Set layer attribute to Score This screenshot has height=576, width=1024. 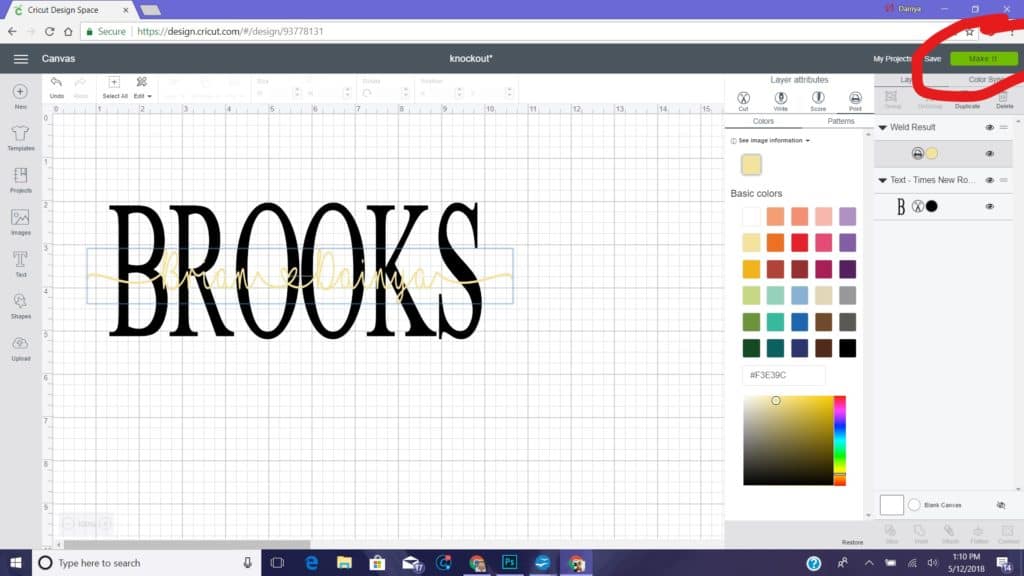tap(818, 99)
